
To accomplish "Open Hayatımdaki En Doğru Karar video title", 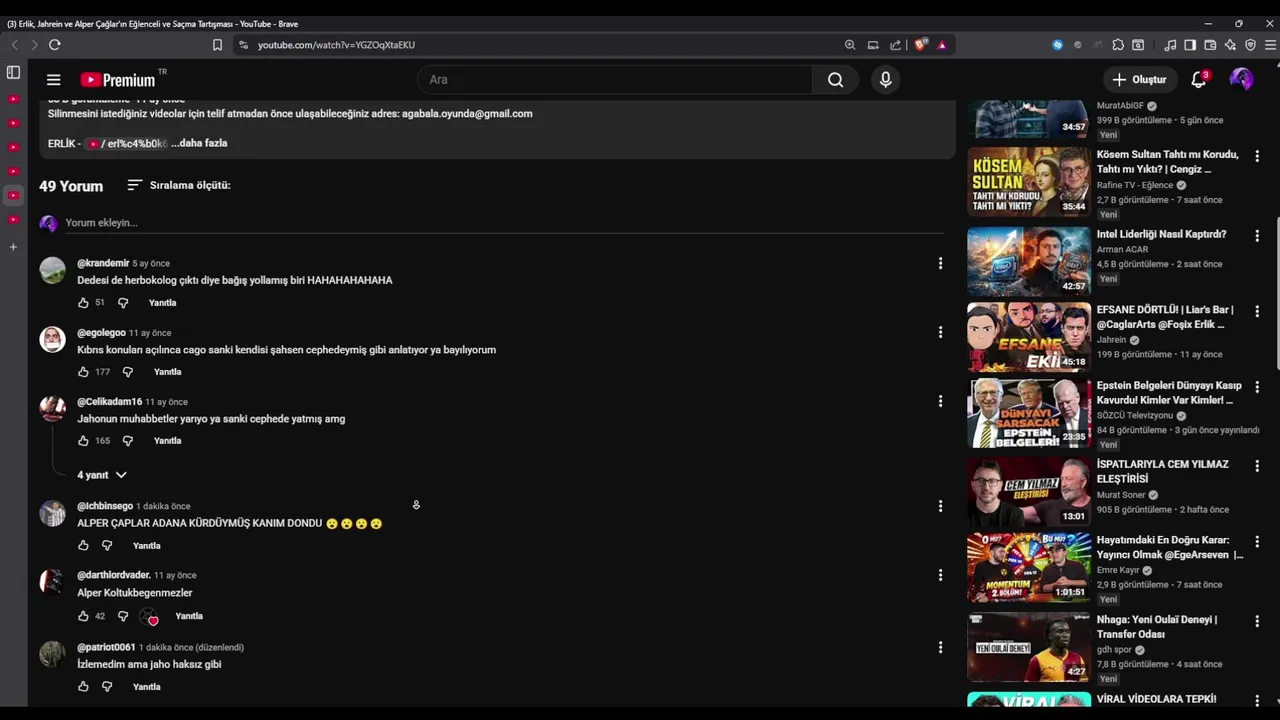I will [1170, 547].
